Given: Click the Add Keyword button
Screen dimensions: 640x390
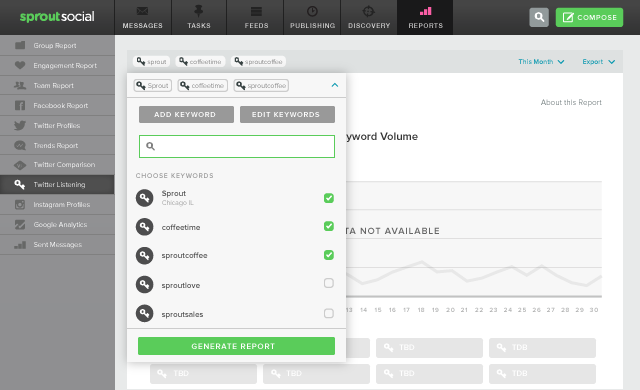Looking at the screenshot, I should tap(186, 115).
